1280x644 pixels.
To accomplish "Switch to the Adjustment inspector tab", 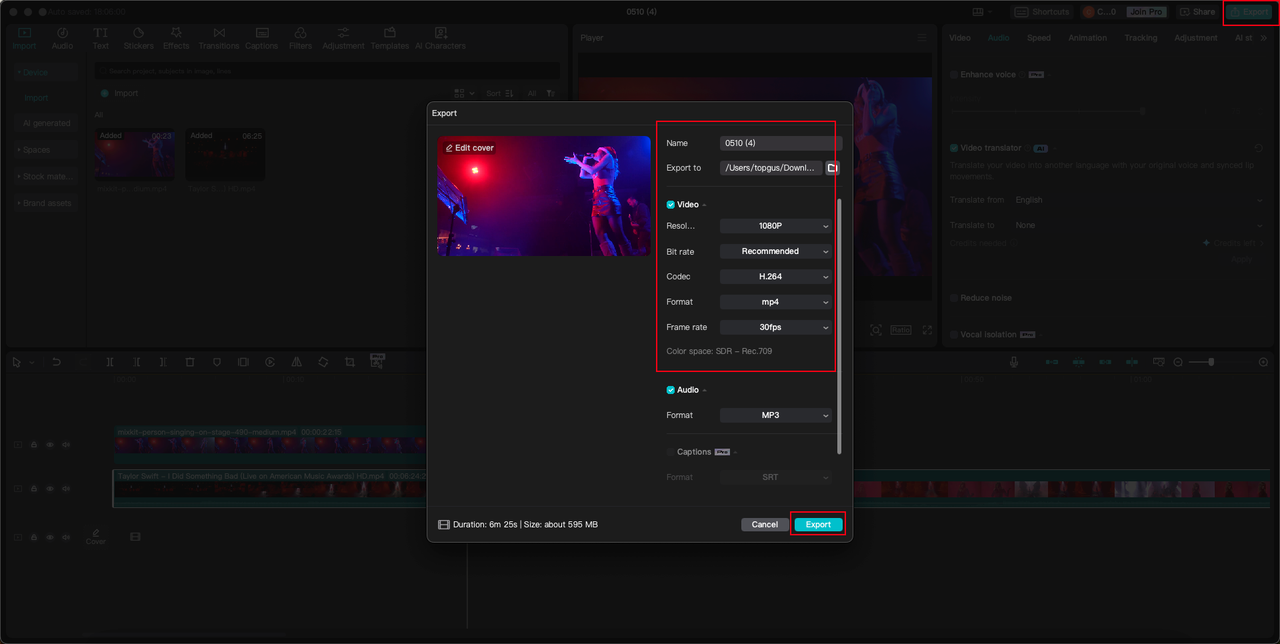I will coord(1196,38).
